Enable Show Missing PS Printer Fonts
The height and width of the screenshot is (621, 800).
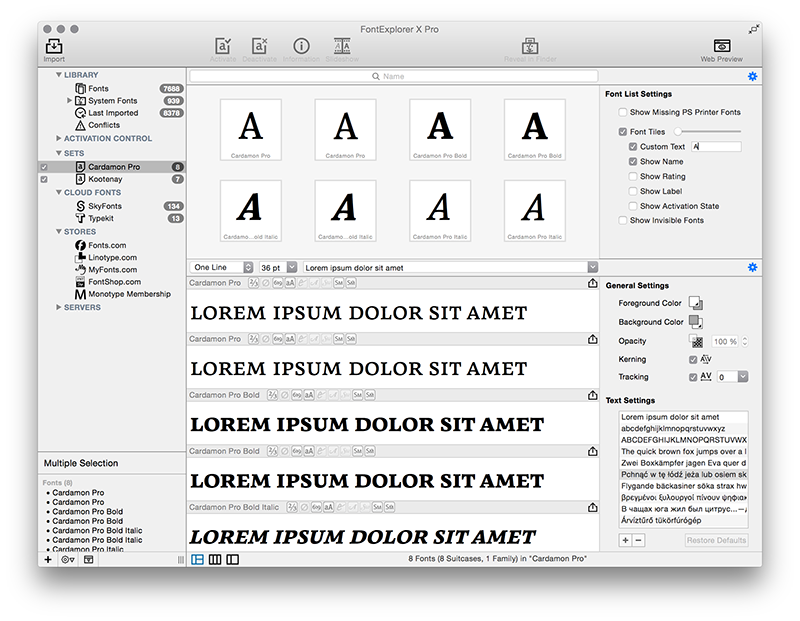click(623, 112)
